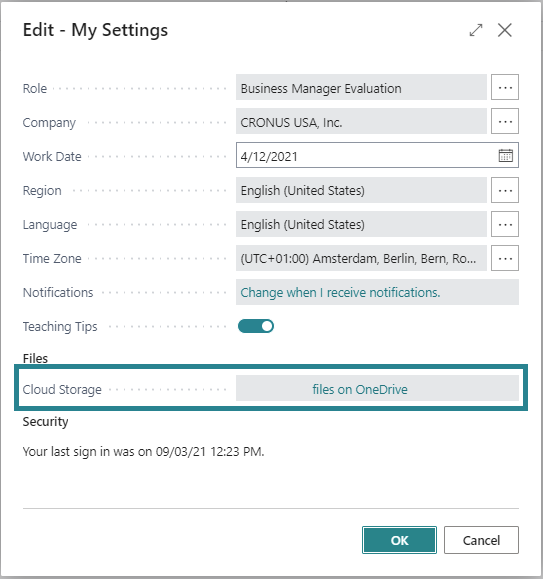This screenshot has height=579, width=543.
Task: Click the Language field label
Action: click(50, 225)
